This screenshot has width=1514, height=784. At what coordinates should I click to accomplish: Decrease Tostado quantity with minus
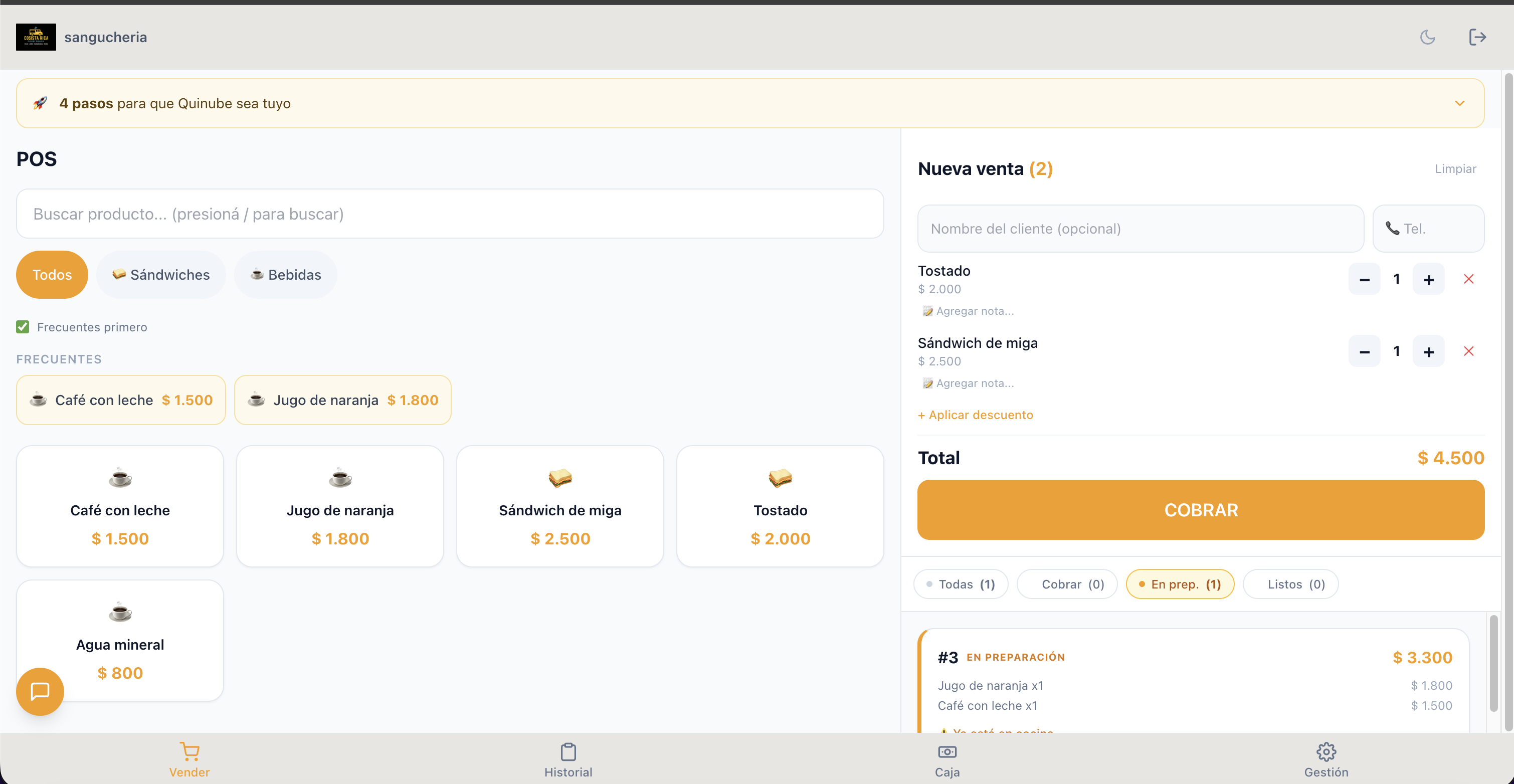coord(1364,279)
